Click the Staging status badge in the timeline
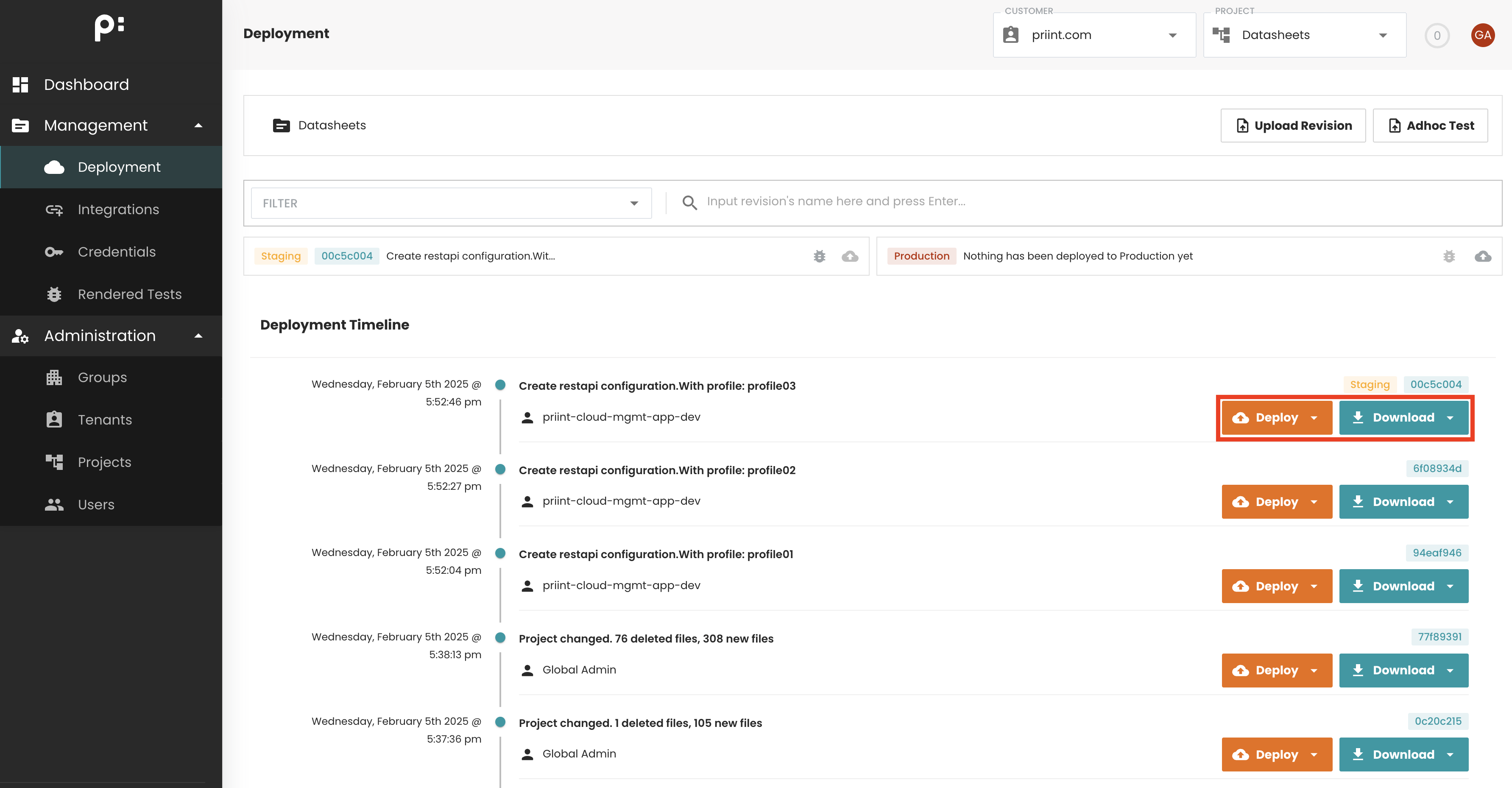1512x788 pixels. 1370,385
